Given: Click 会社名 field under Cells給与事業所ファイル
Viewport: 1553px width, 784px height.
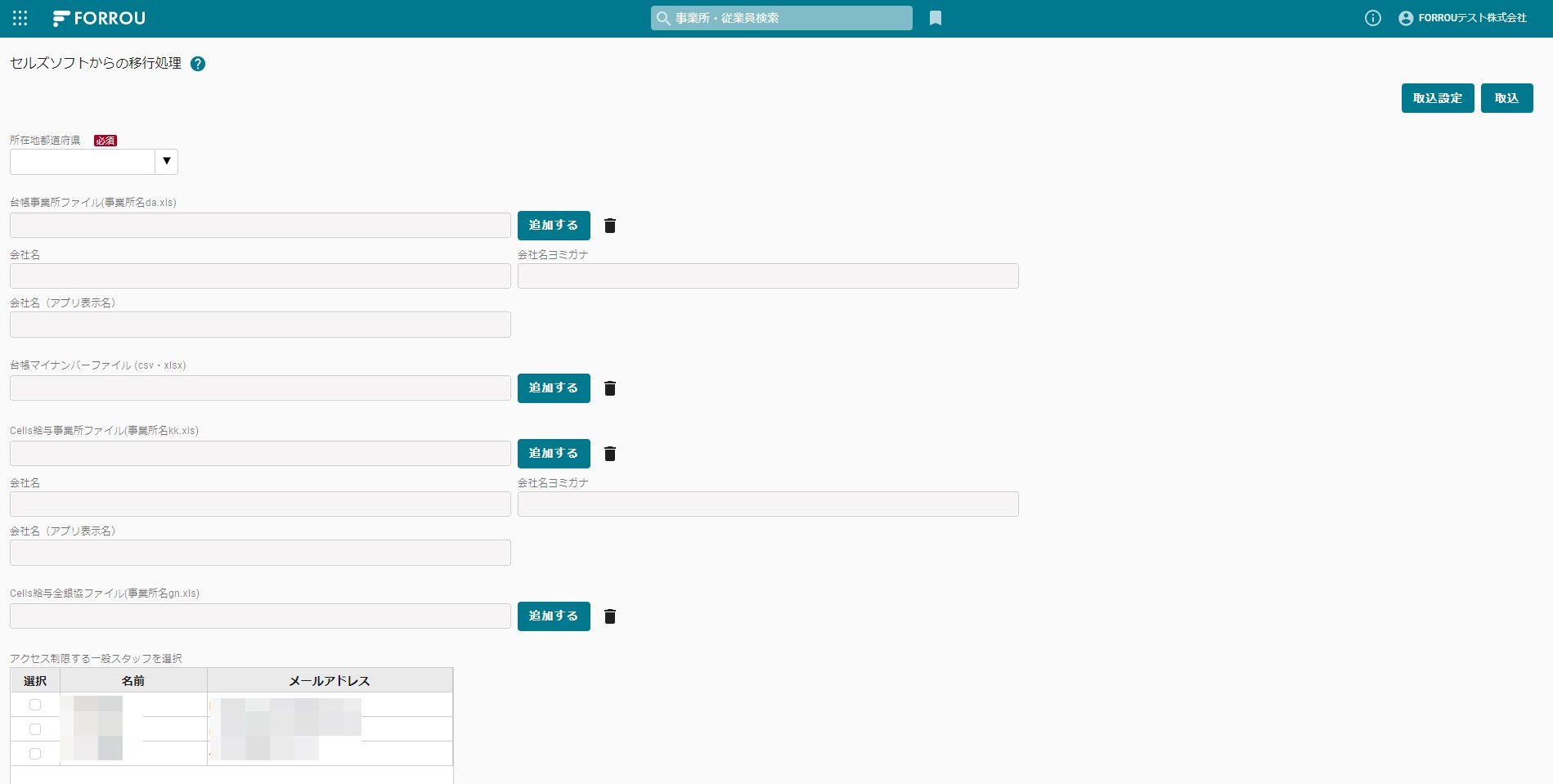Looking at the screenshot, I should point(260,504).
